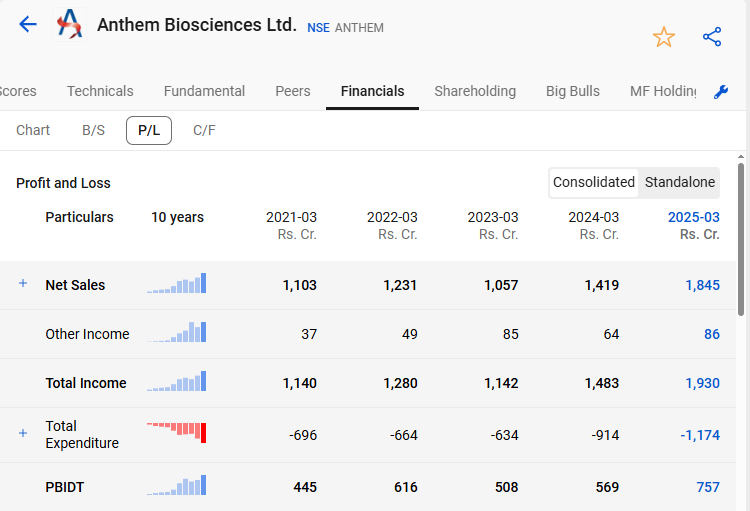Screen dimensions: 750x511
Task: Click the 2024-03 column header
Action: click(x=594, y=225)
